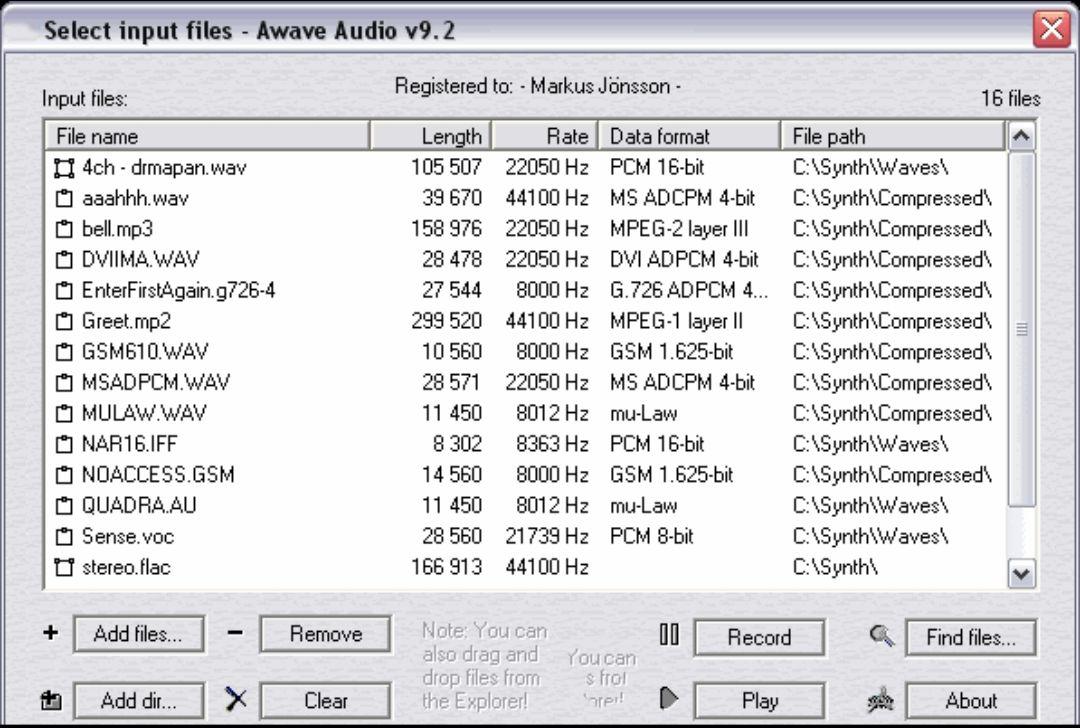
Task: Click the file icon beside Sense.voc
Action: tap(64, 537)
